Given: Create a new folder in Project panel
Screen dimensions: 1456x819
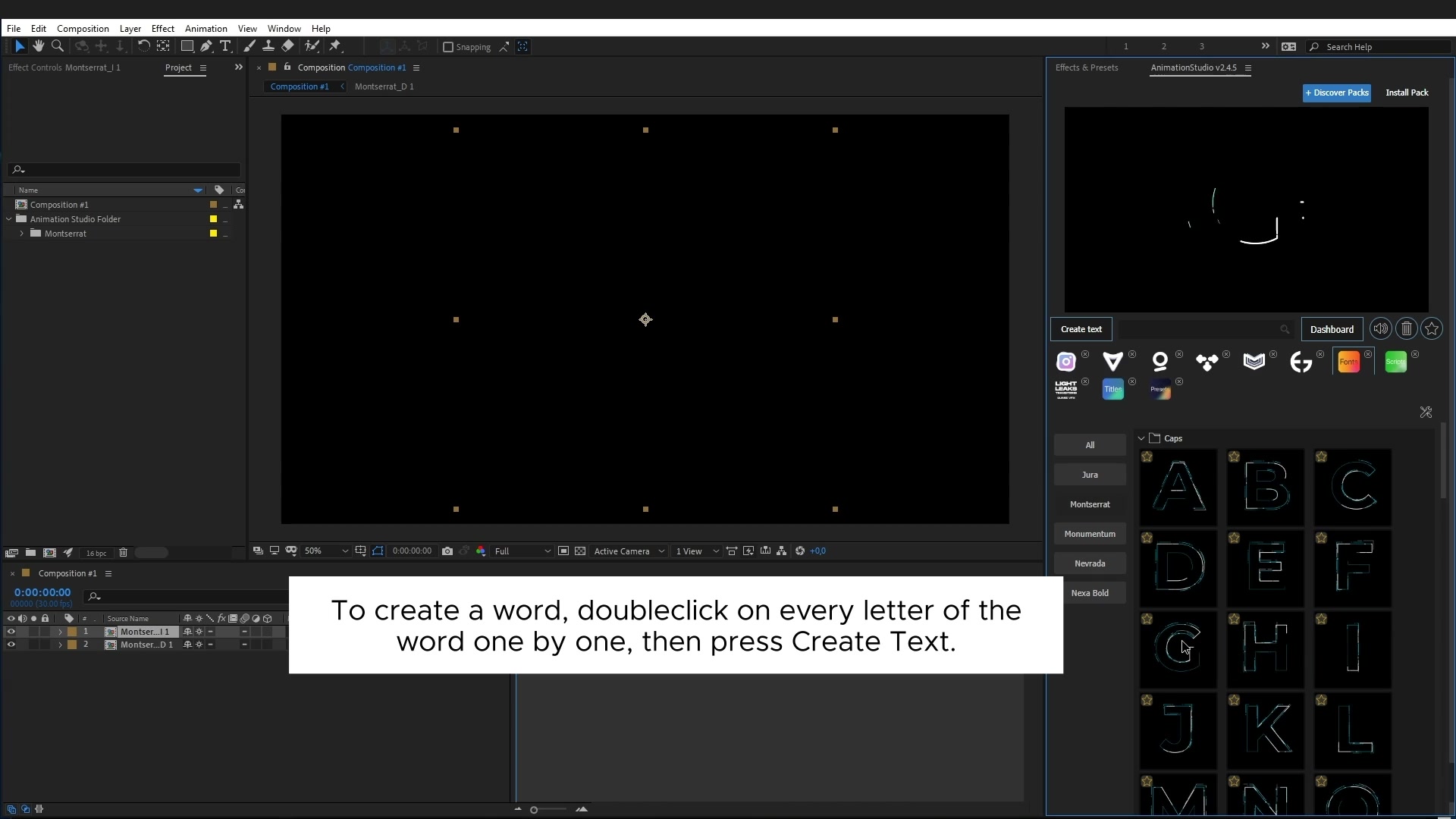Looking at the screenshot, I should point(30,553).
